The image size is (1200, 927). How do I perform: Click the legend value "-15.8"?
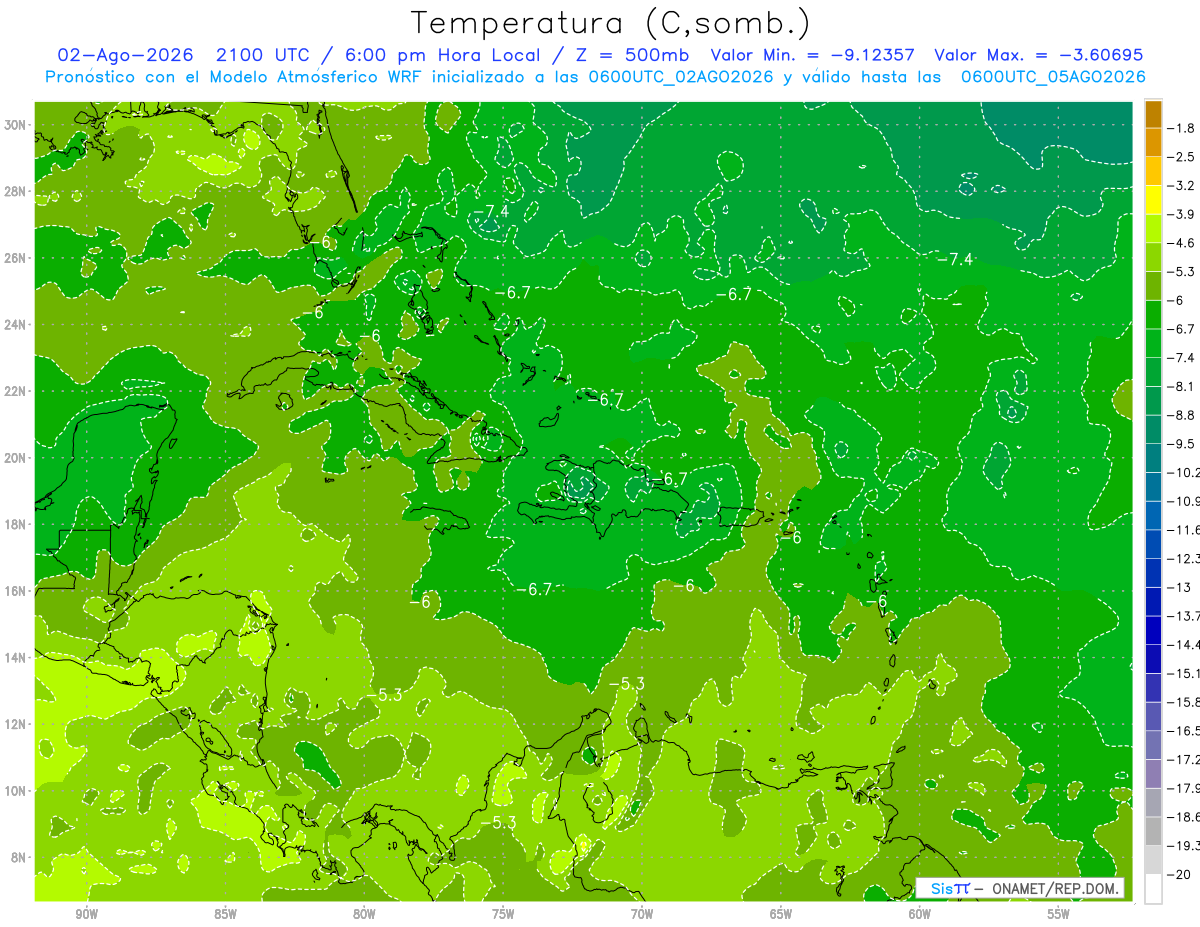(1184, 702)
